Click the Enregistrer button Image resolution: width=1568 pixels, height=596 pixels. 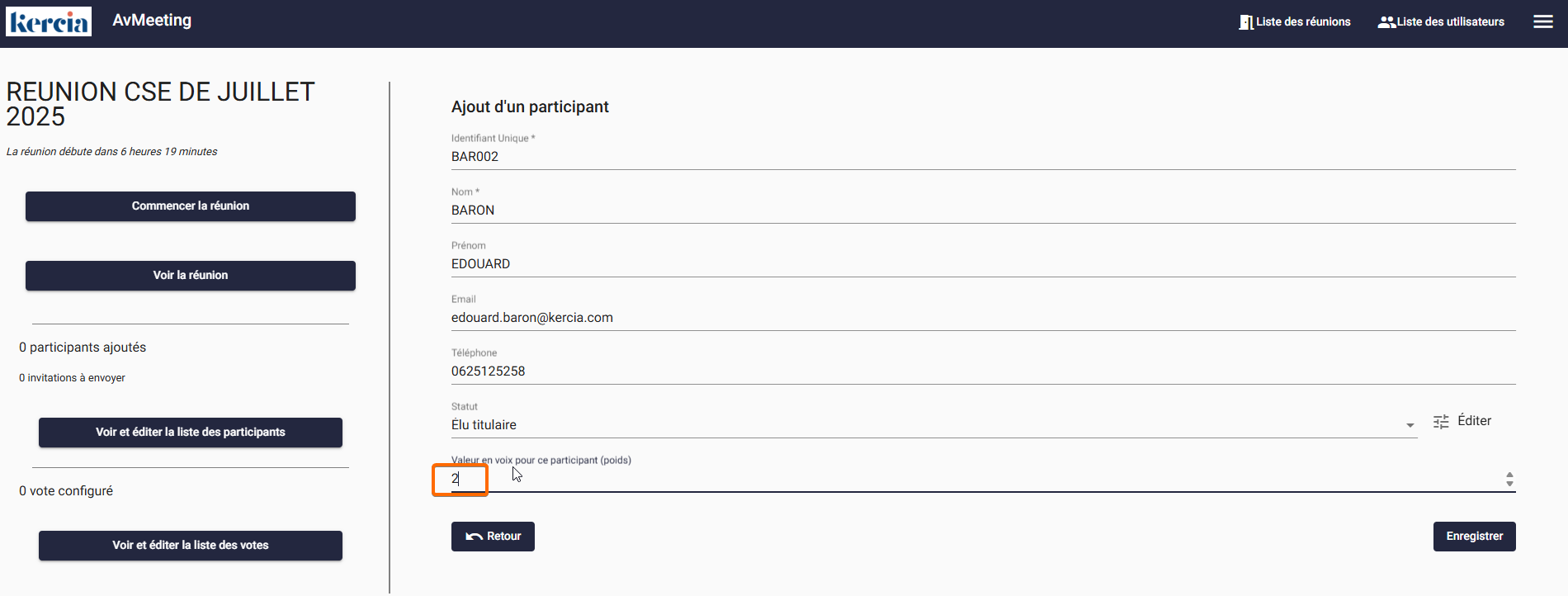(x=1474, y=537)
